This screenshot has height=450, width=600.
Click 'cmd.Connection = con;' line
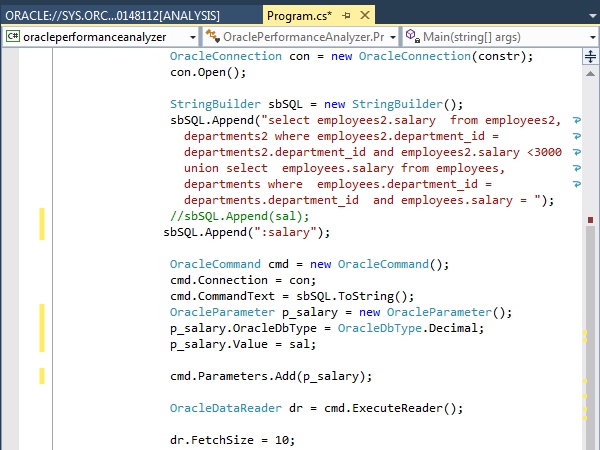(x=243, y=280)
